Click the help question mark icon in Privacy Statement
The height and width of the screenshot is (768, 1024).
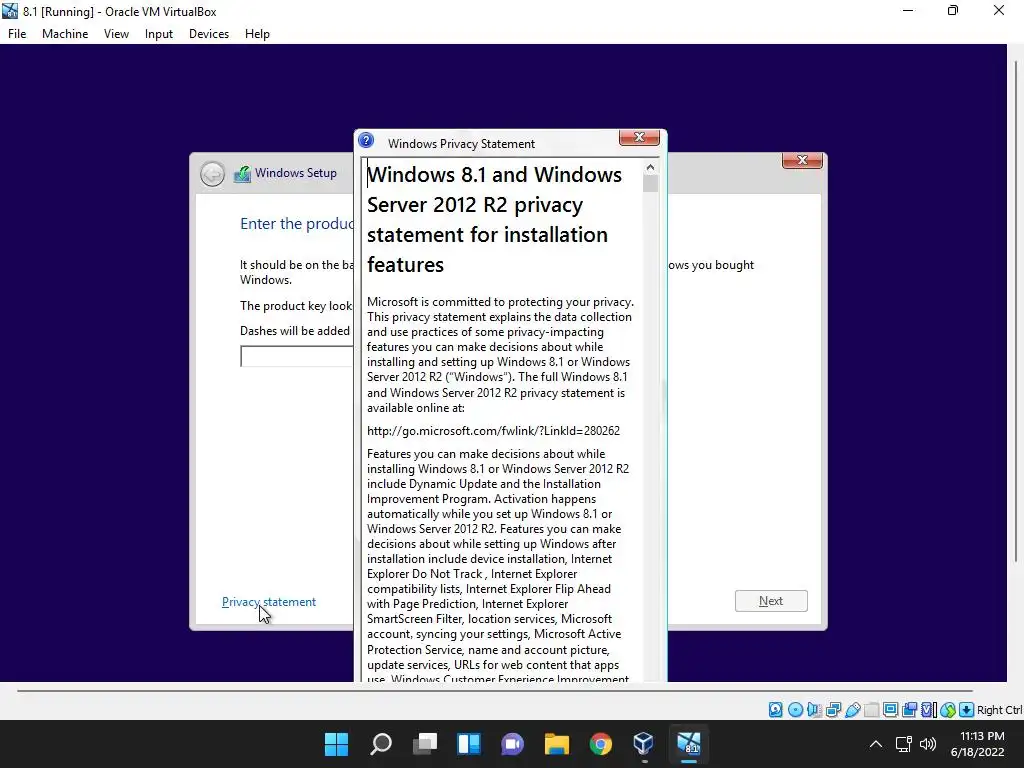366,140
